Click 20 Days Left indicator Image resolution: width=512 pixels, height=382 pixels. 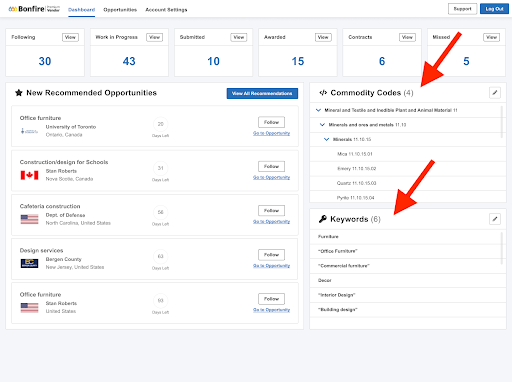(160, 128)
